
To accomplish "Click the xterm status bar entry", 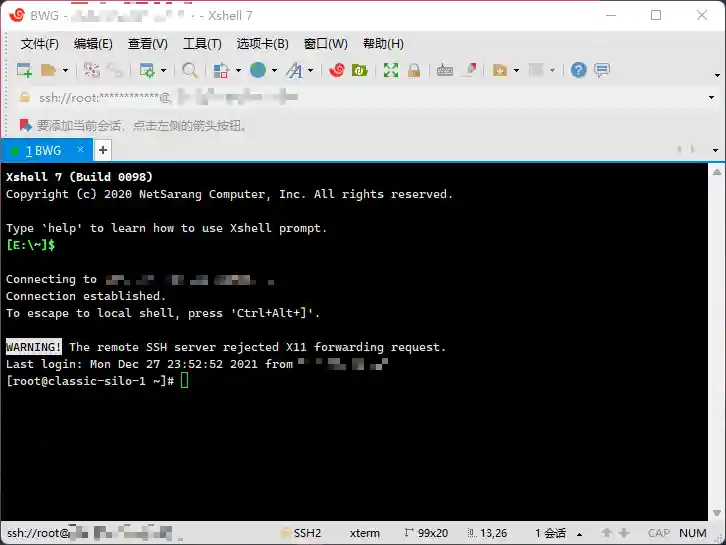I will [364, 533].
